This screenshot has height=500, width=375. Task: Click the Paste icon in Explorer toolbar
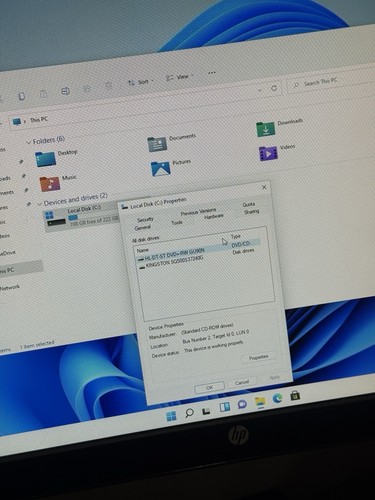point(44,94)
